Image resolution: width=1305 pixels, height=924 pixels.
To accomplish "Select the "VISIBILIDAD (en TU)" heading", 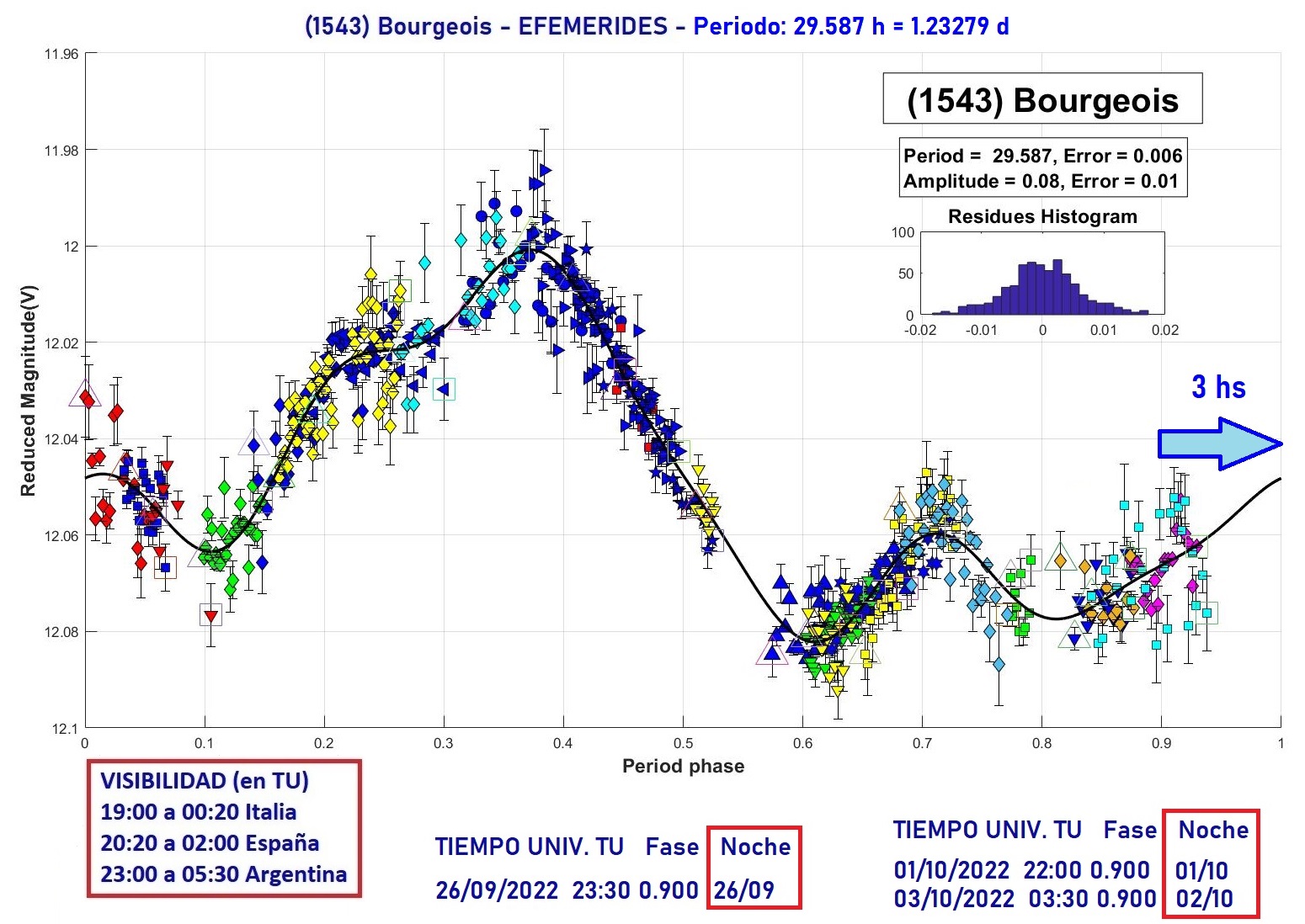I will [x=205, y=780].
